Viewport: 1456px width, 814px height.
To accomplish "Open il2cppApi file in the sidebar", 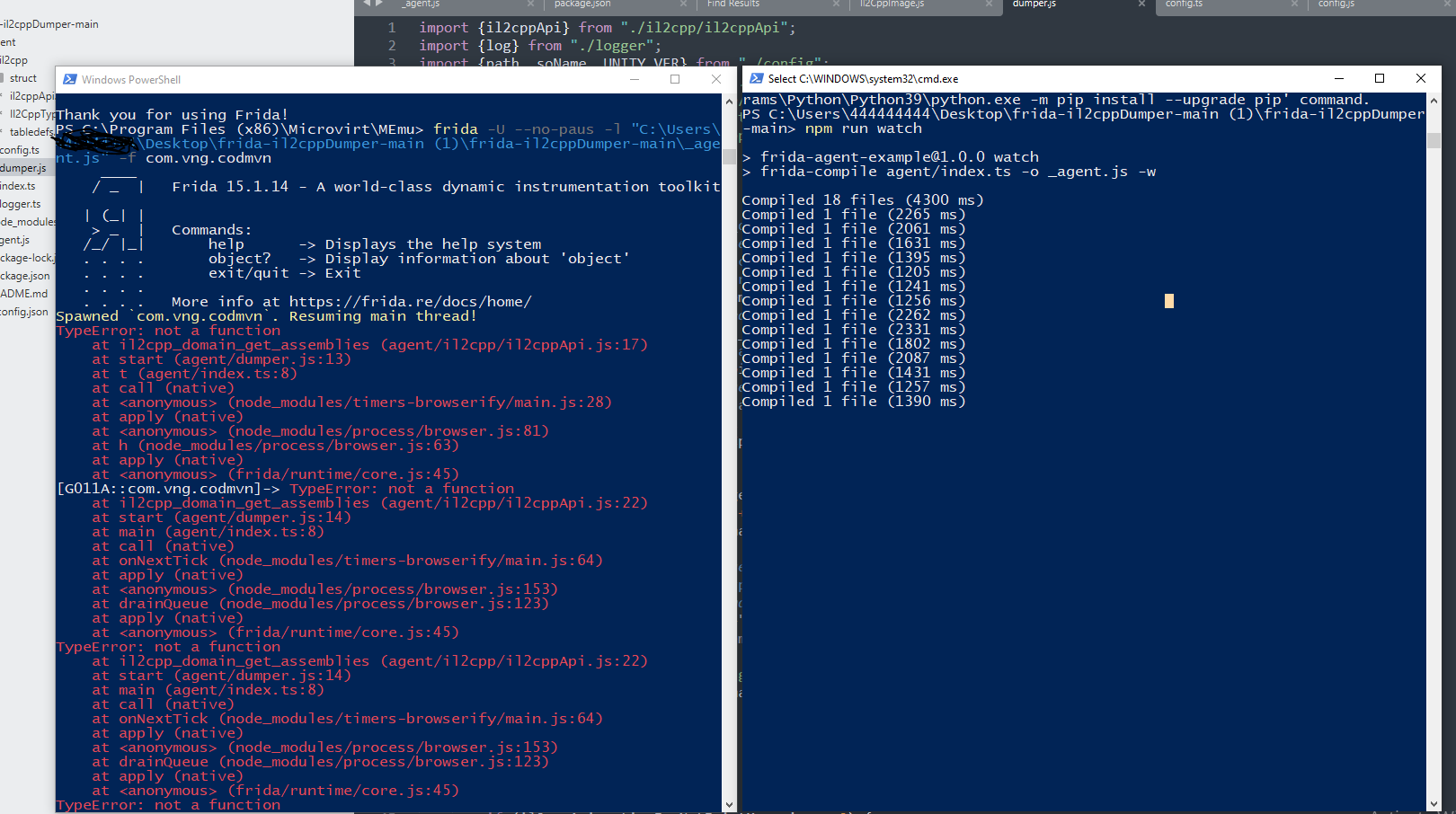I will (x=32, y=96).
